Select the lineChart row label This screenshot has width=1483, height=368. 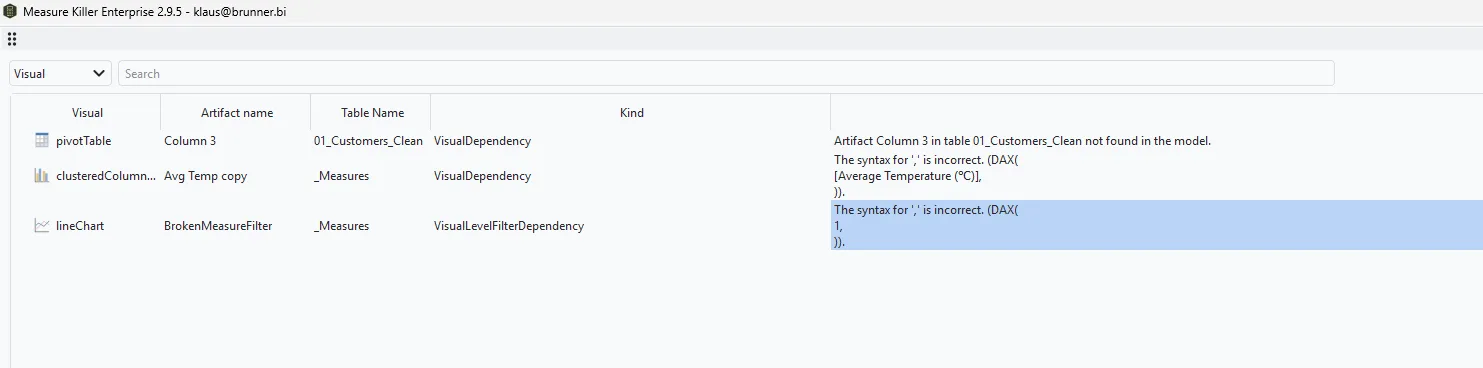click(80, 226)
